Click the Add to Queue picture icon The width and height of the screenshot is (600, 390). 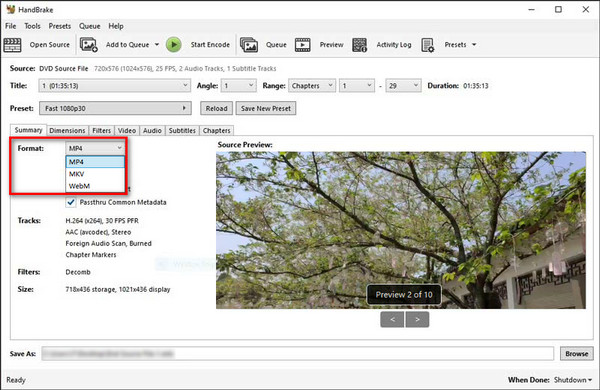coord(88,45)
